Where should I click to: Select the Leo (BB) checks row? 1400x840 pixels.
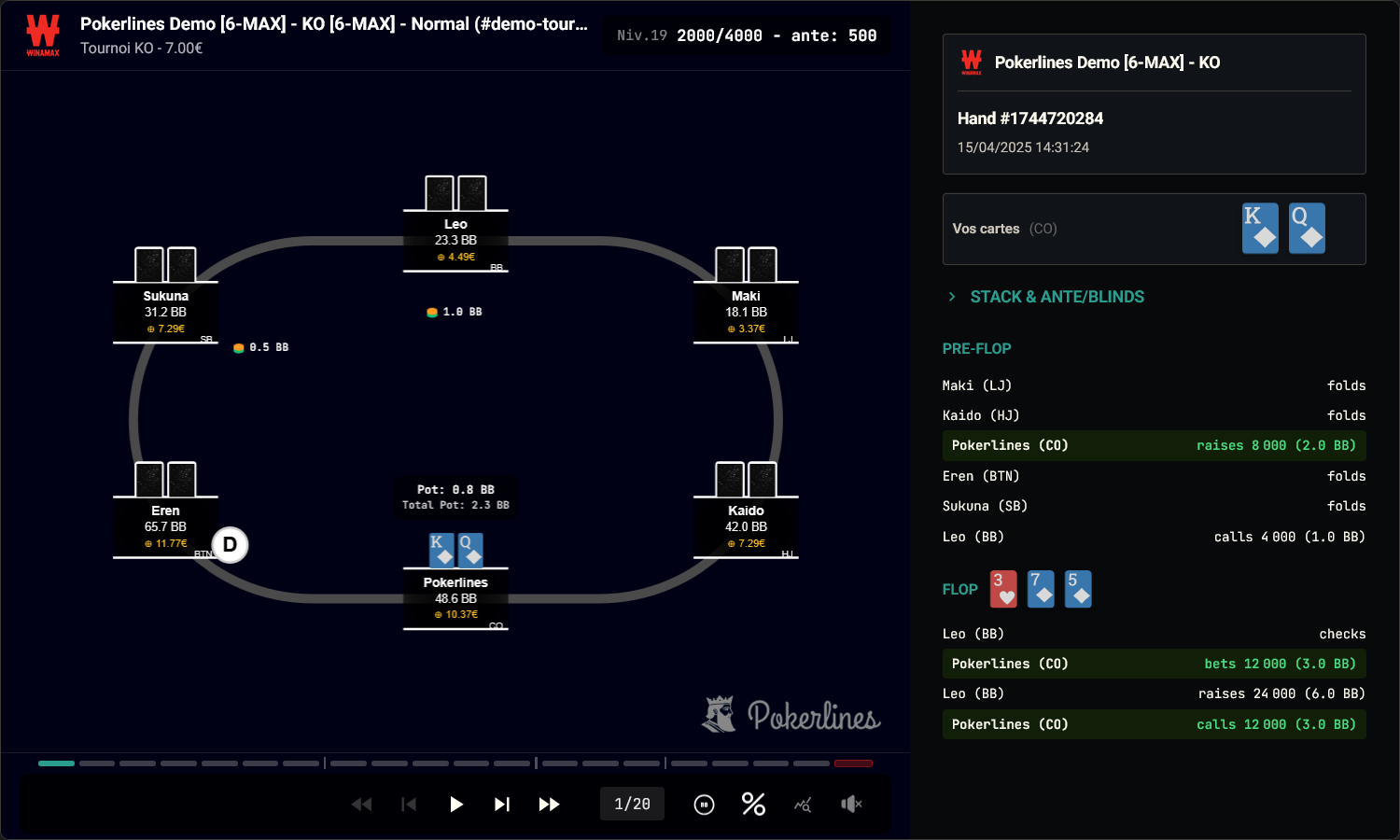pyautogui.click(x=1155, y=634)
